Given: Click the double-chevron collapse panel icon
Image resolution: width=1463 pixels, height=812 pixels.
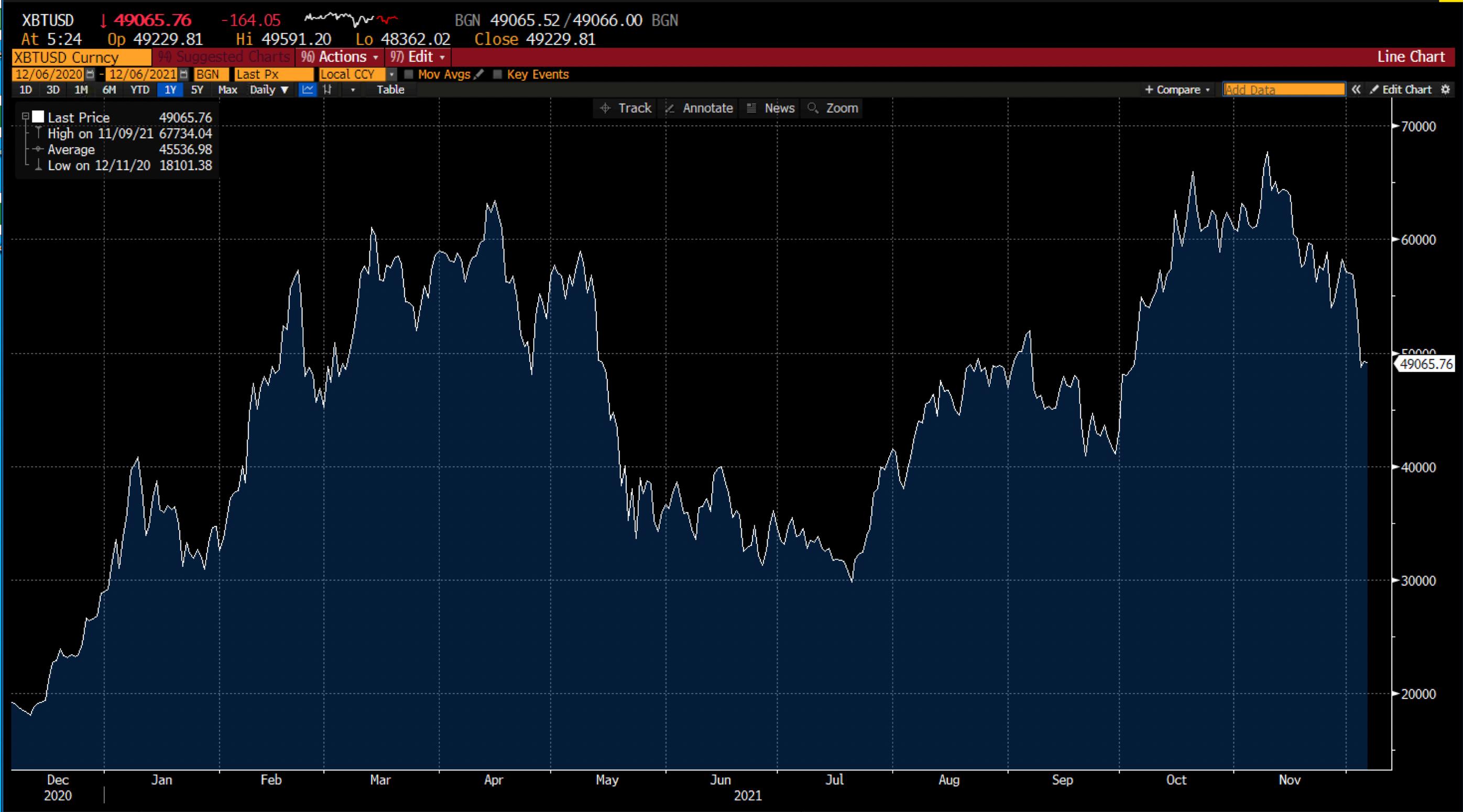Looking at the screenshot, I should coord(1356,90).
